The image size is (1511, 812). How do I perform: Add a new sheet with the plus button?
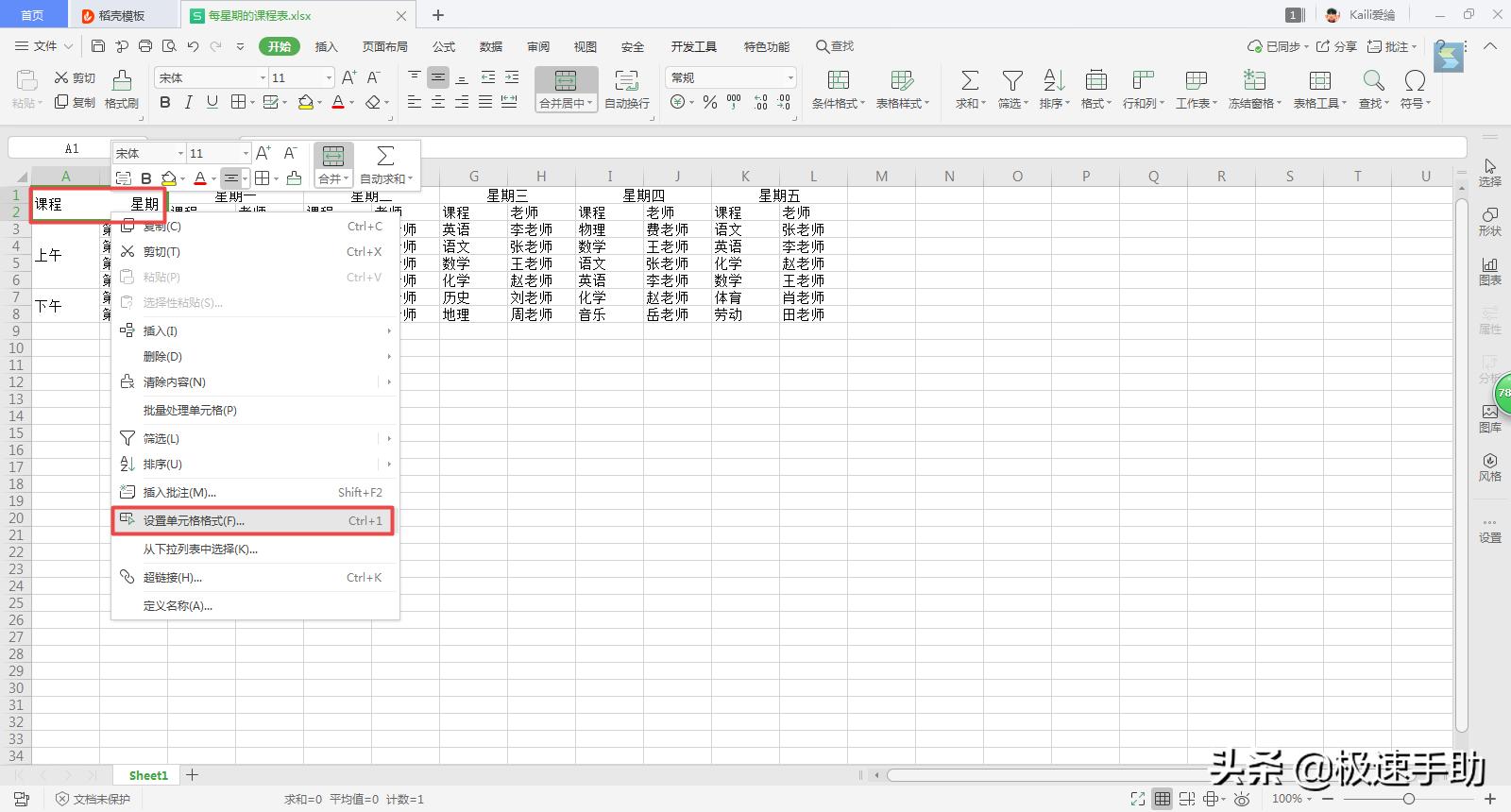tap(193, 775)
